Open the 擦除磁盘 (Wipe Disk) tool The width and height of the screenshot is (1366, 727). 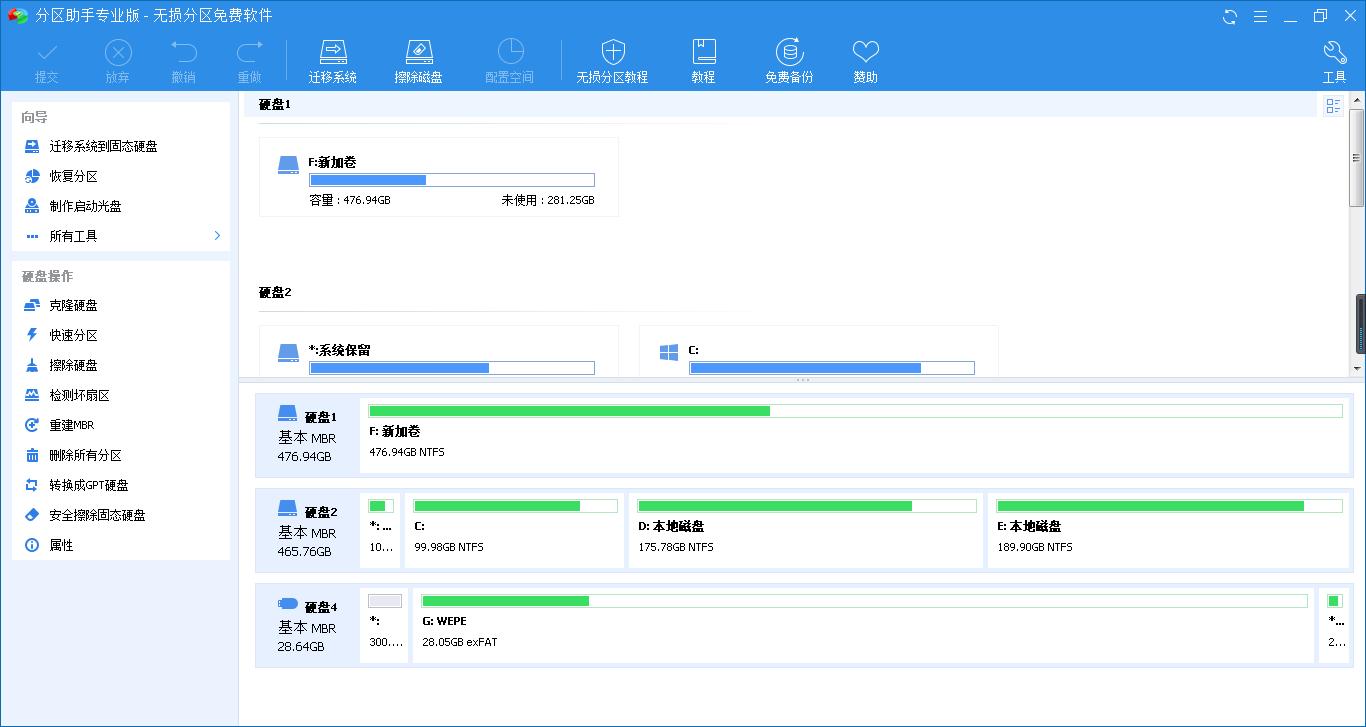[419, 58]
